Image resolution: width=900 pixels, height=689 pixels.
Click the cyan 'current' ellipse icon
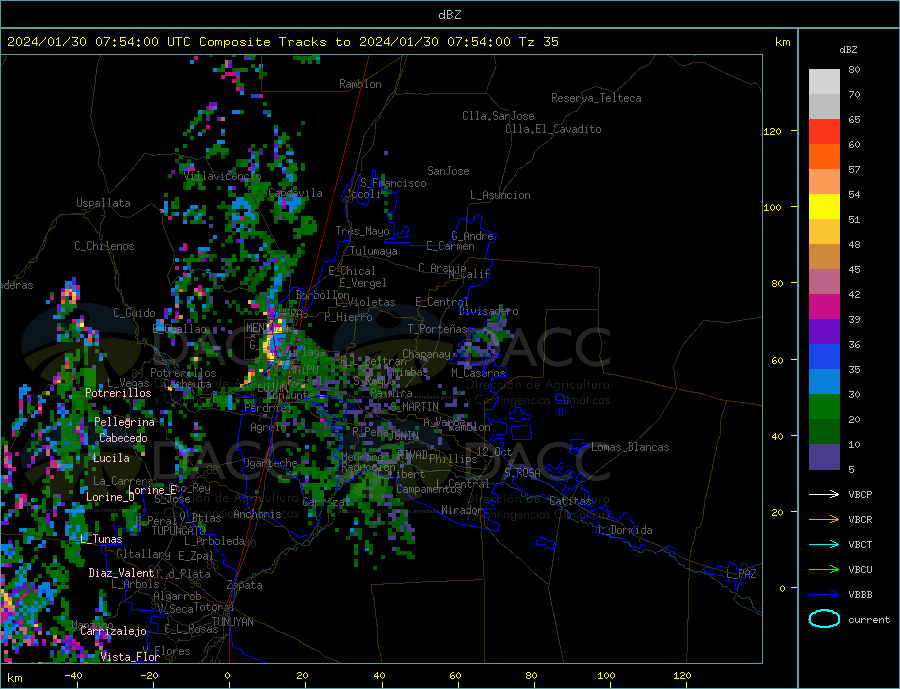point(824,619)
